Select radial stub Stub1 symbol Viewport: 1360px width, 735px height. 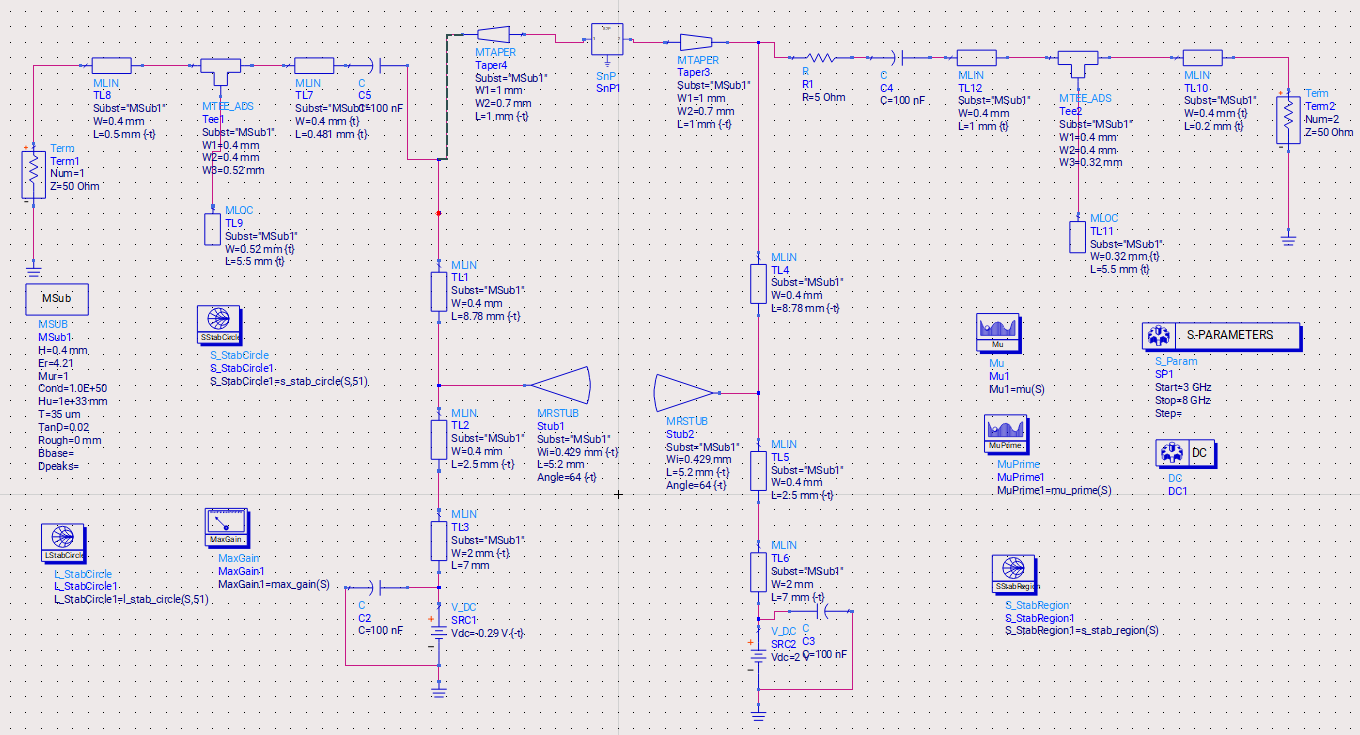(x=560, y=385)
